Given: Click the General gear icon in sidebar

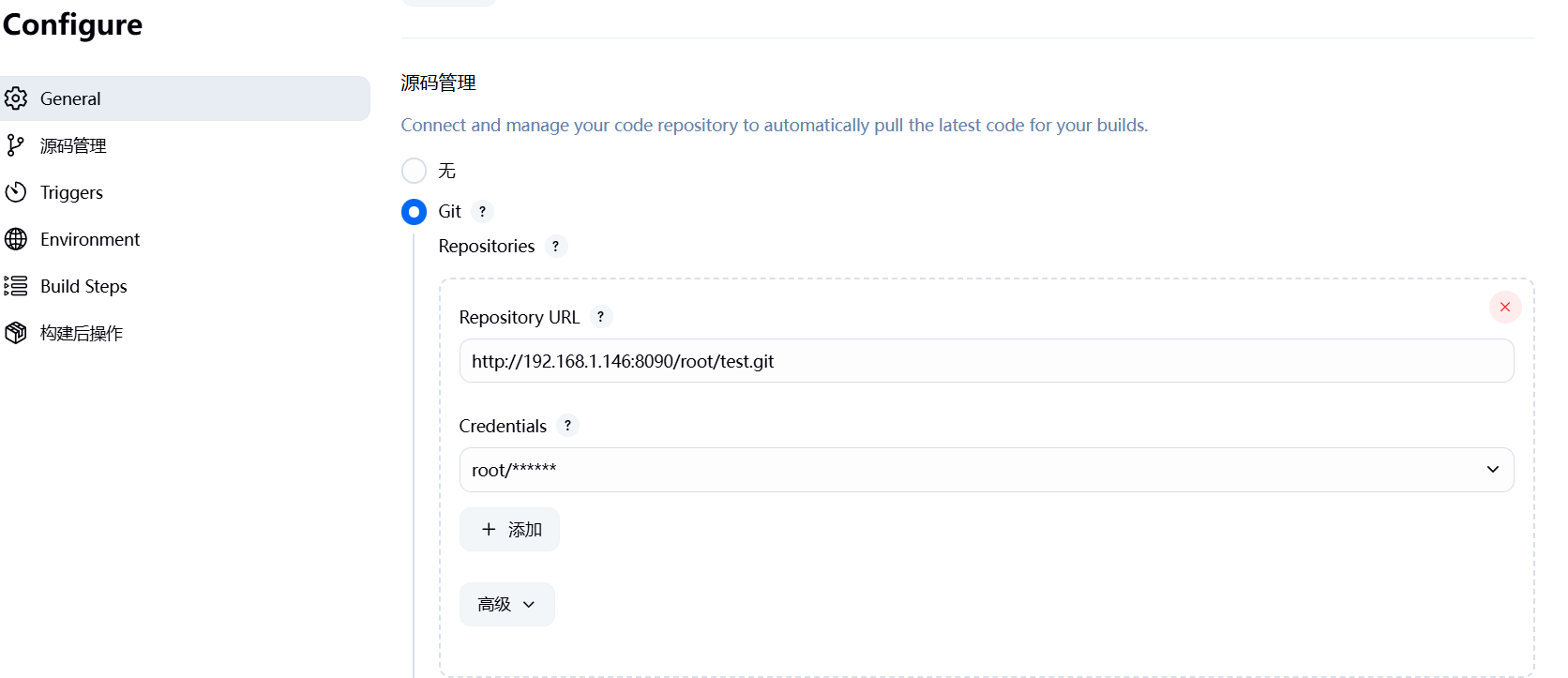Looking at the screenshot, I should pyautogui.click(x=16, y=98).
